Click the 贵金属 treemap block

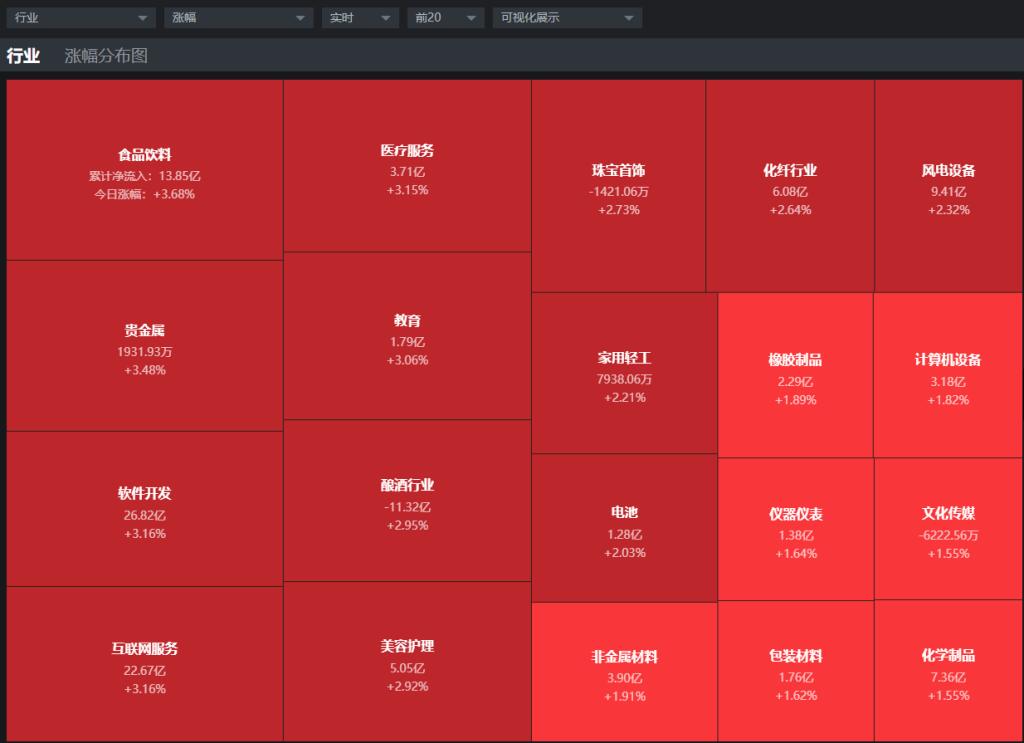(145, 346)
